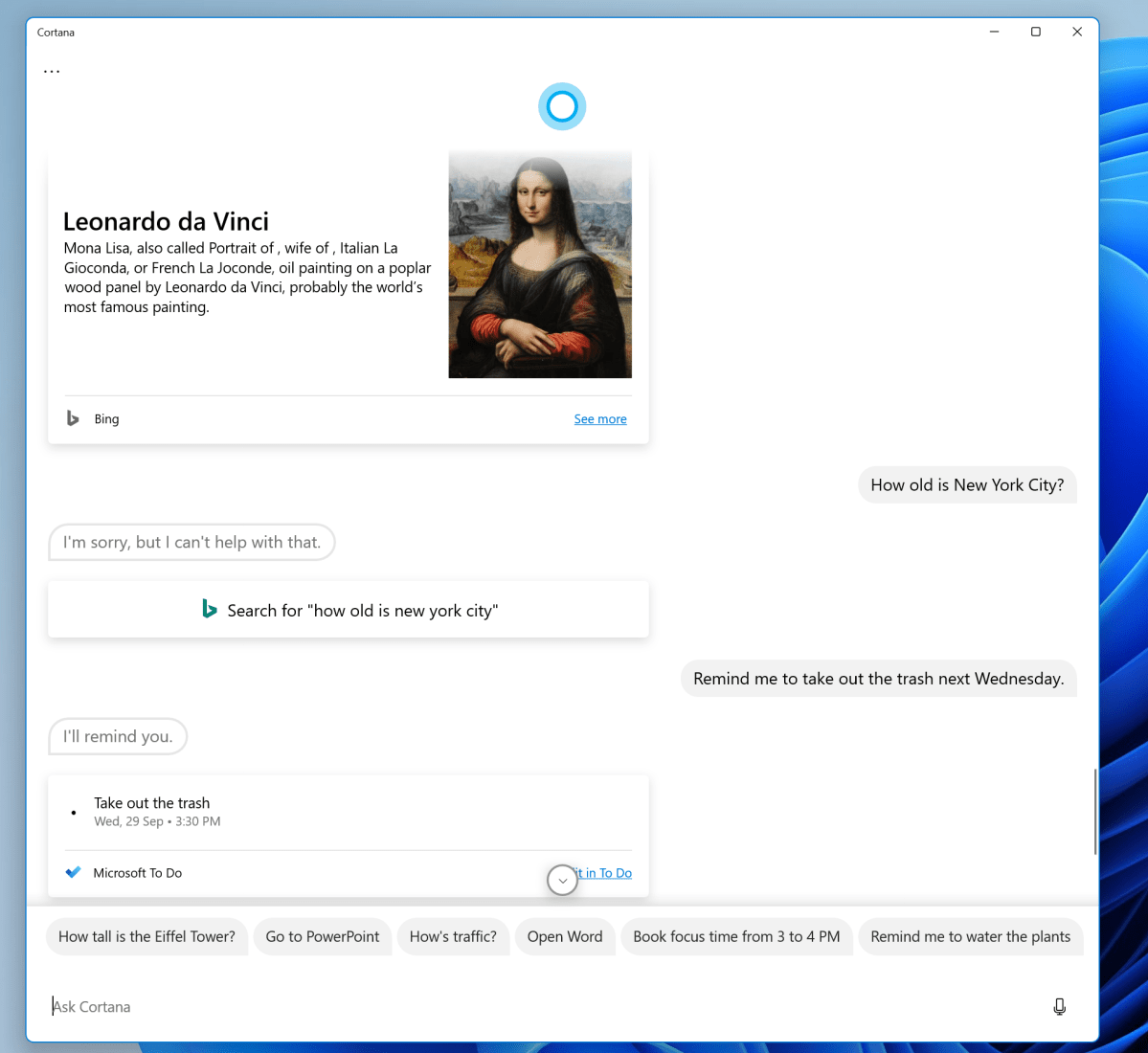
Task: Click the Bing logo on da Vinci card
Action: (x=73, y=418)
